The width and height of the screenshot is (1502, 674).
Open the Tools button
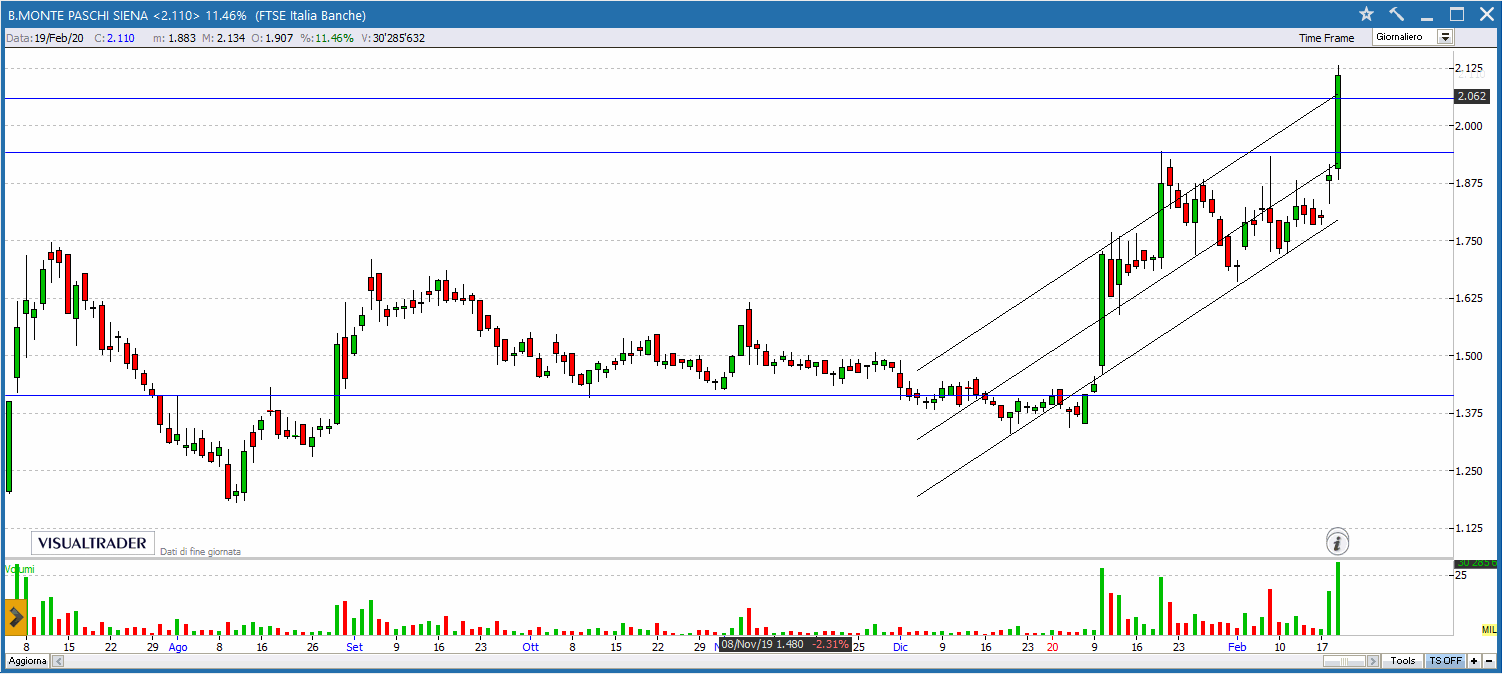click(x=1403, y=661)
